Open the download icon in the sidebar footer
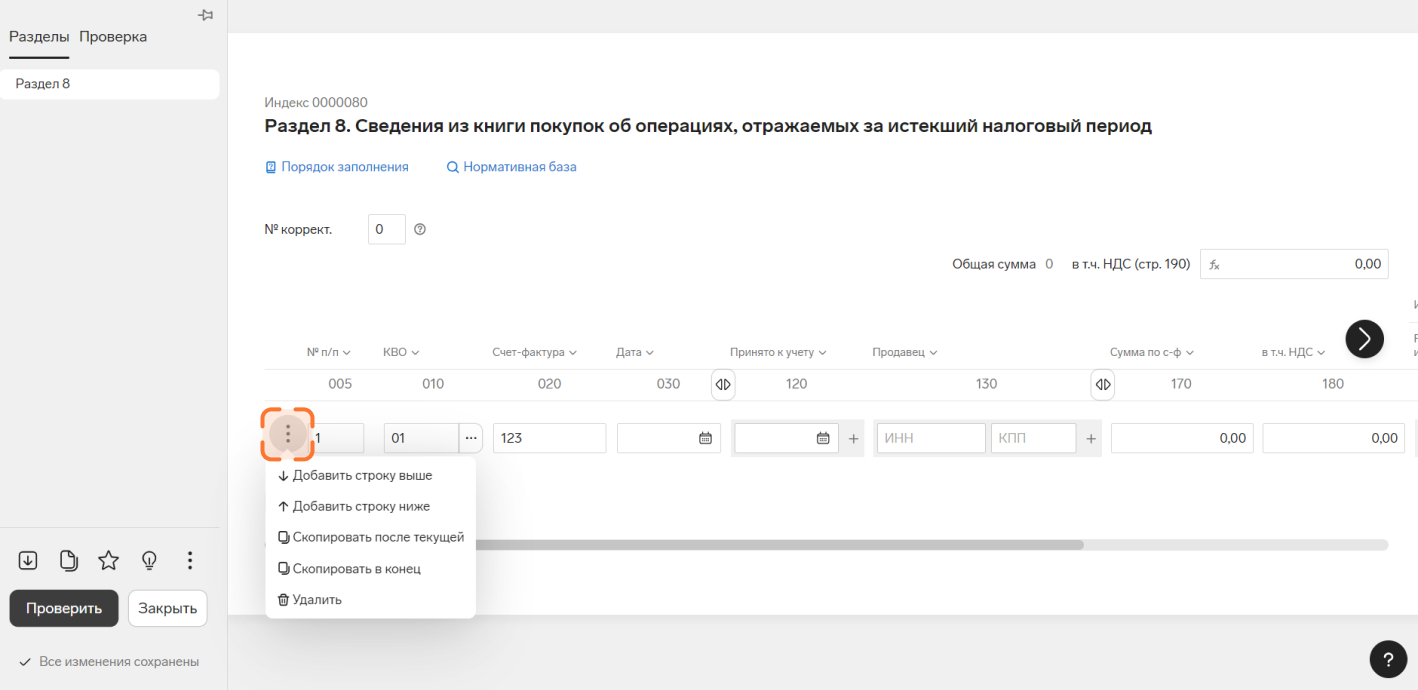 click(x=28, y=560)
